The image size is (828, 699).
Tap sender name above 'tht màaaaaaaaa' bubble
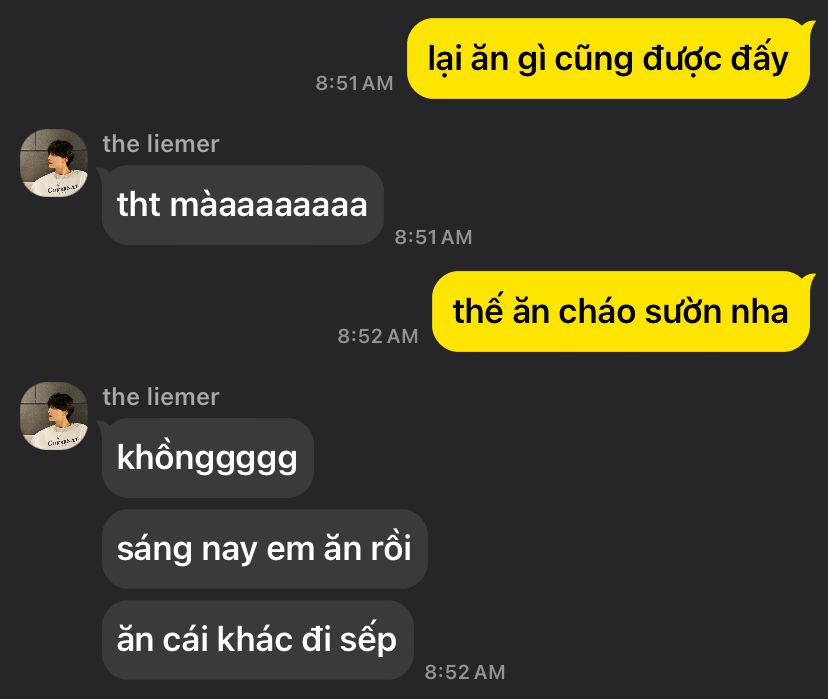point(161,144)
